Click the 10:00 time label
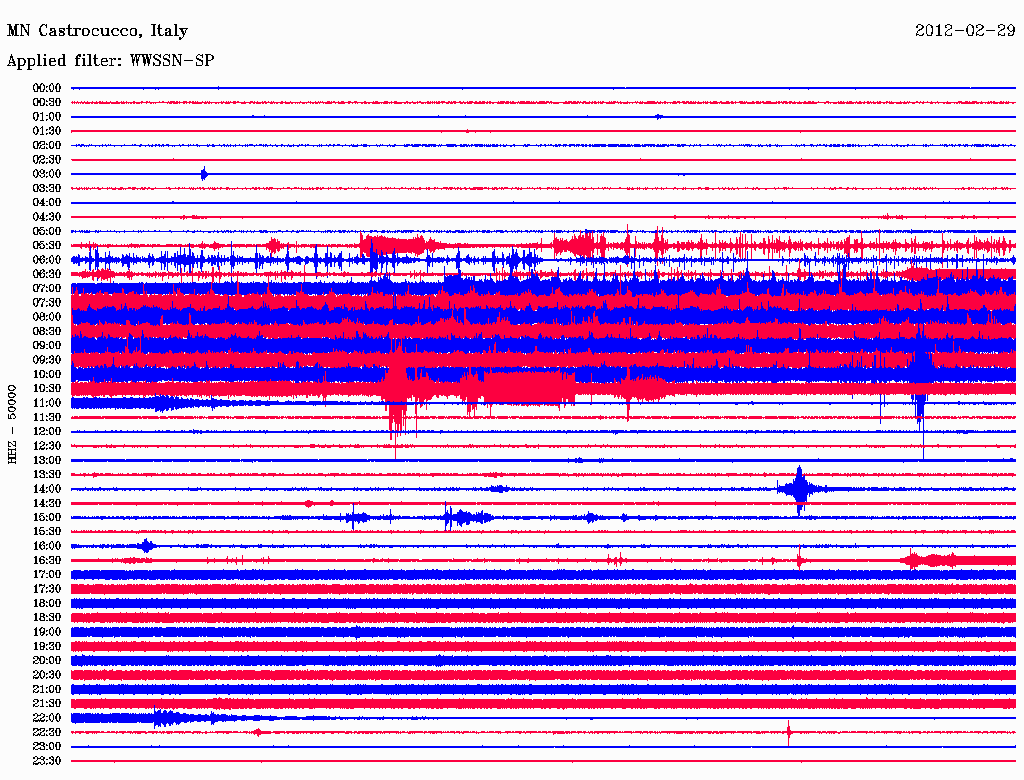 [x=47, y=374]
